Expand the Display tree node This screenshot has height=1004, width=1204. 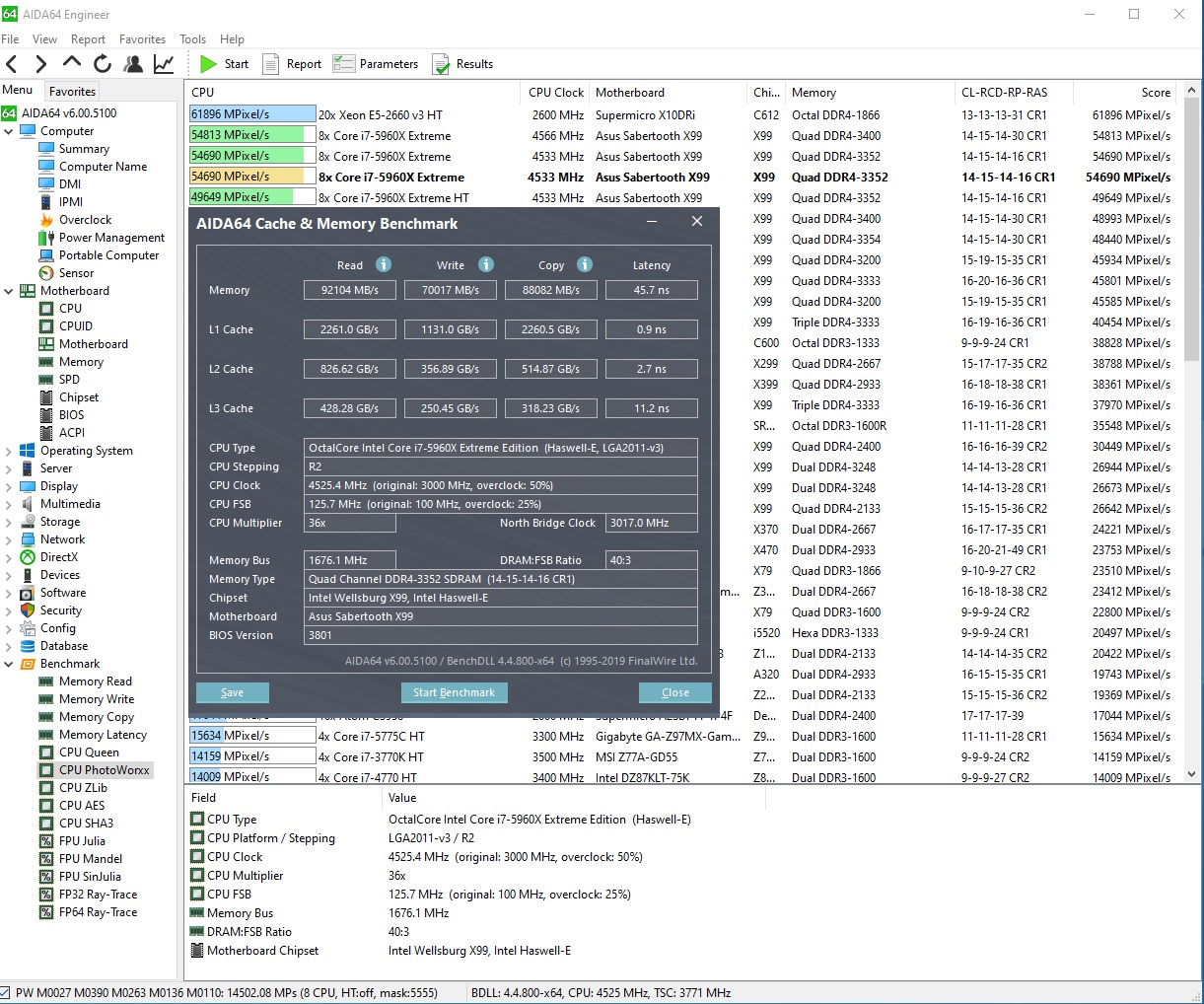[x=9, y=486]
